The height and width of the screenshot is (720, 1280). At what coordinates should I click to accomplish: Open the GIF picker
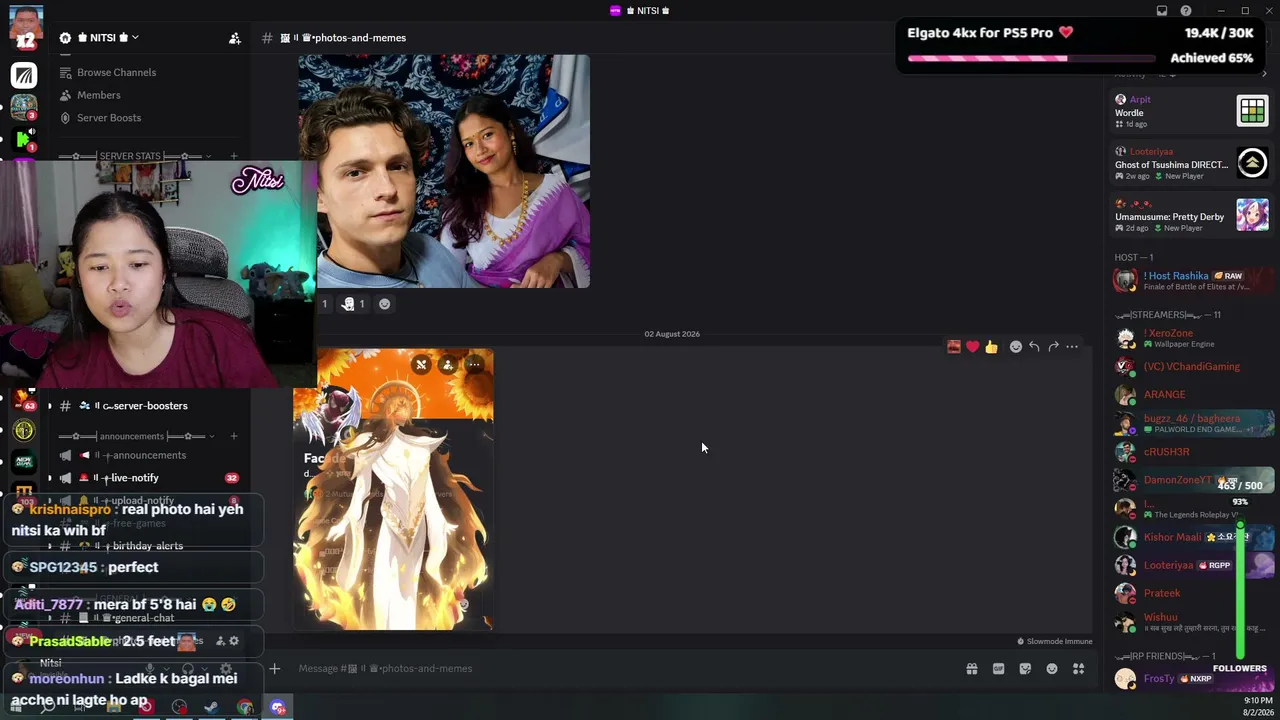pyautogui.click(x=998, y=669)
